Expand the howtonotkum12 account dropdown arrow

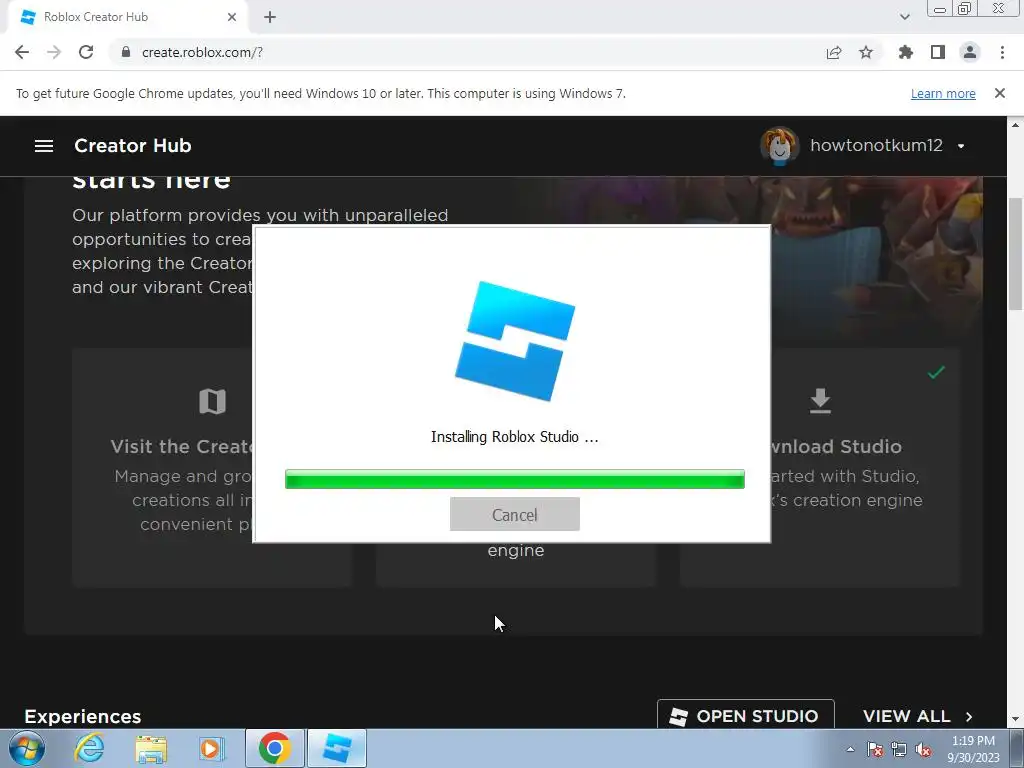click(x=961, y=146)
